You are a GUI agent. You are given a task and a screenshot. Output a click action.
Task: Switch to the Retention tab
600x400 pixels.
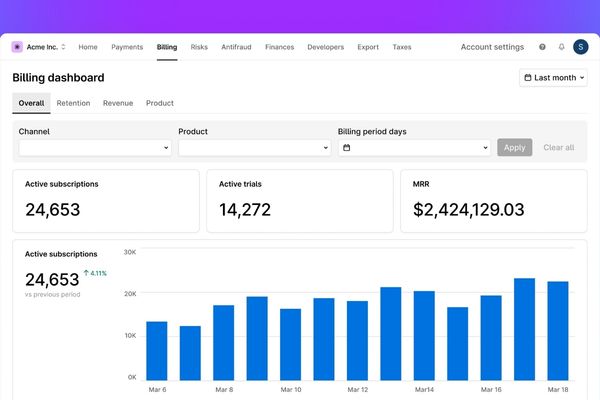tap(73, 103)
